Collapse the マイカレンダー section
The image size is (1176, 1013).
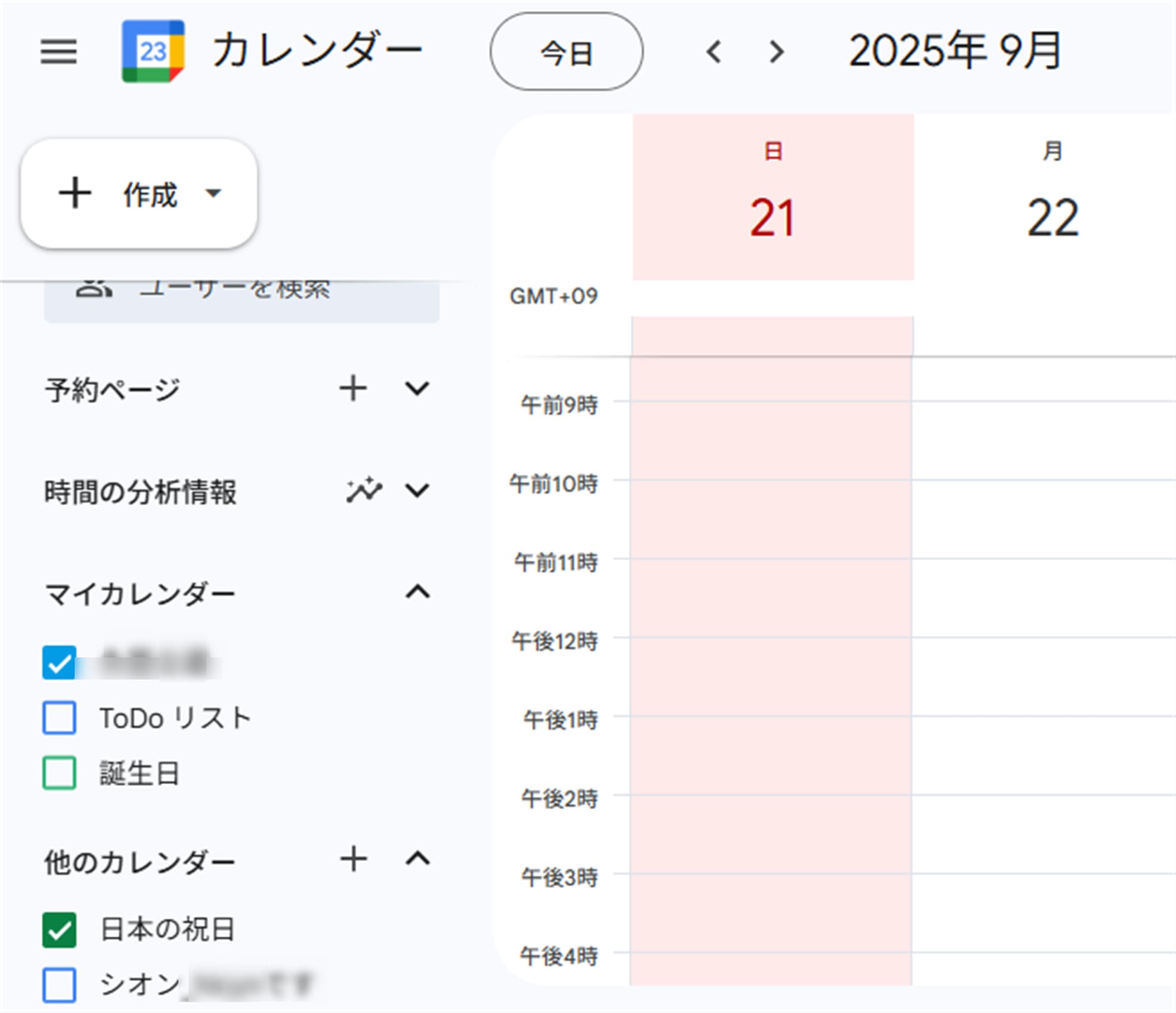coord(417,592)
